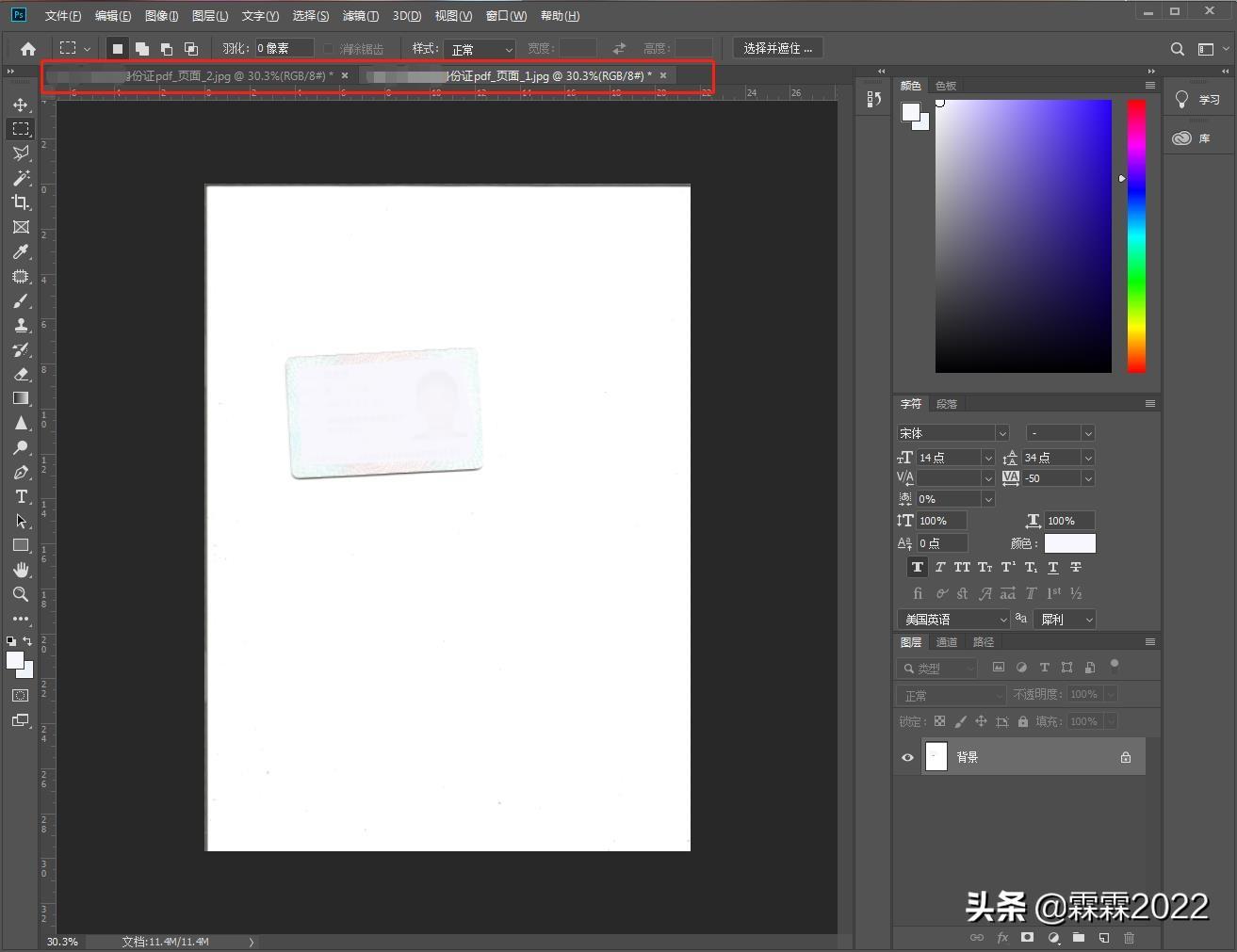Viewport: 1237px width, 952px height.
Task: Hide the 背景 layer
Action: pos(906,756)
